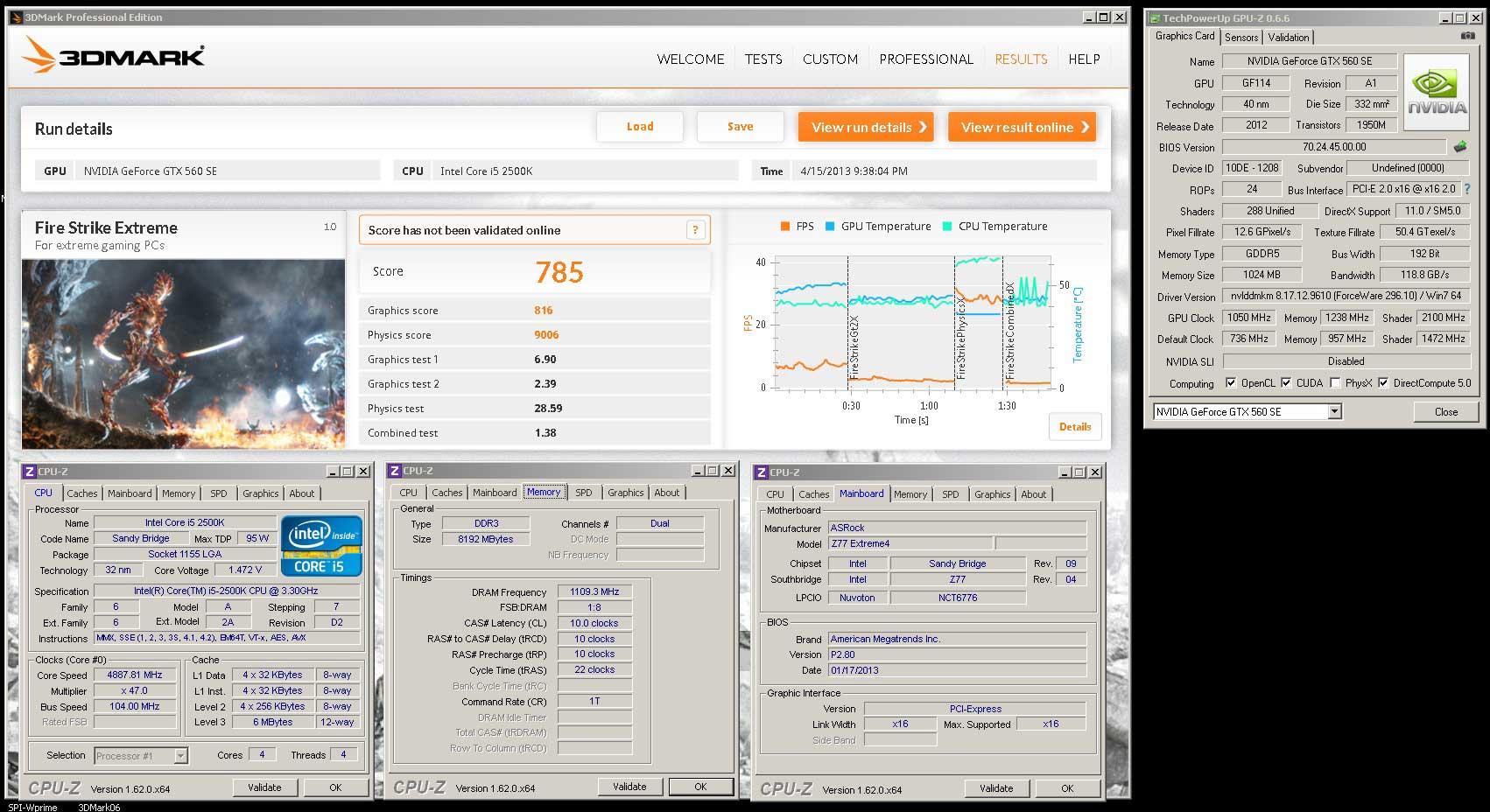1490x812 pixels.
Task: Click the orange FPS legend swatch
Action: [785, 227]
